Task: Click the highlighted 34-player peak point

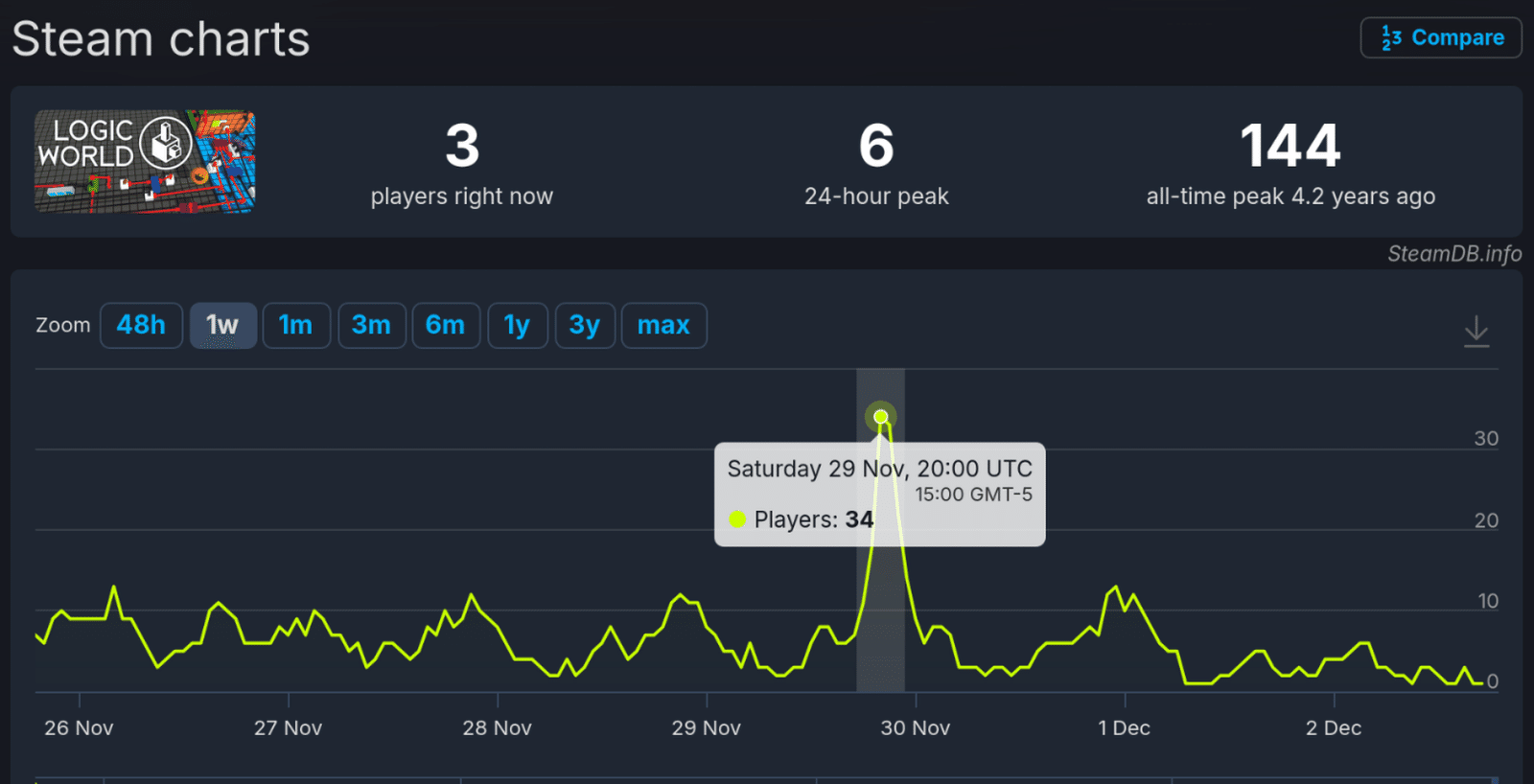Action: (881, 417)
